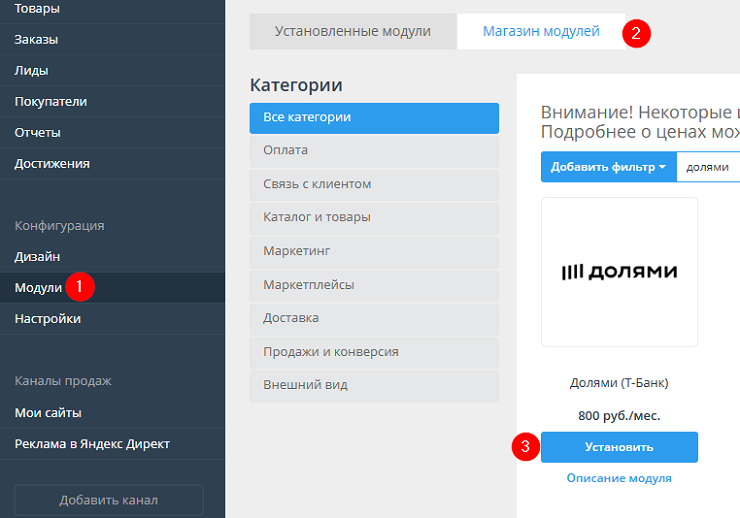The height and width of the screenshot is (518, 740).
Task: Click the Добавить канал button
Action: [108, 500]
